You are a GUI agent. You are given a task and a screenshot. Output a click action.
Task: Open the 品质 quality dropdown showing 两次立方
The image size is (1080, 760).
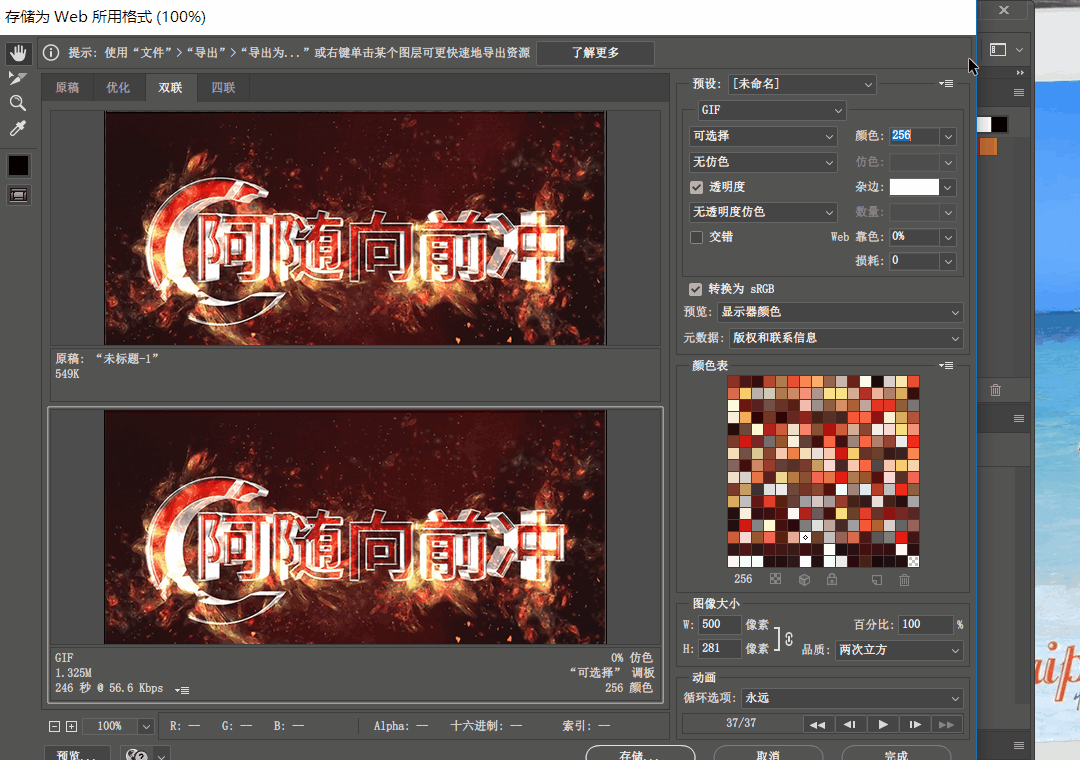click(x=898, y=650)
